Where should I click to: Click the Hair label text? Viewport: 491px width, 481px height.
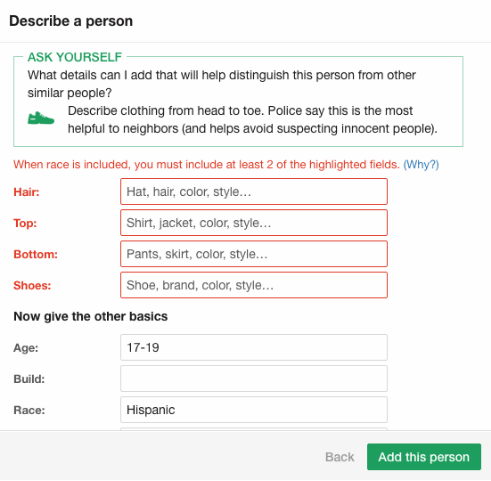pos(26,192)
